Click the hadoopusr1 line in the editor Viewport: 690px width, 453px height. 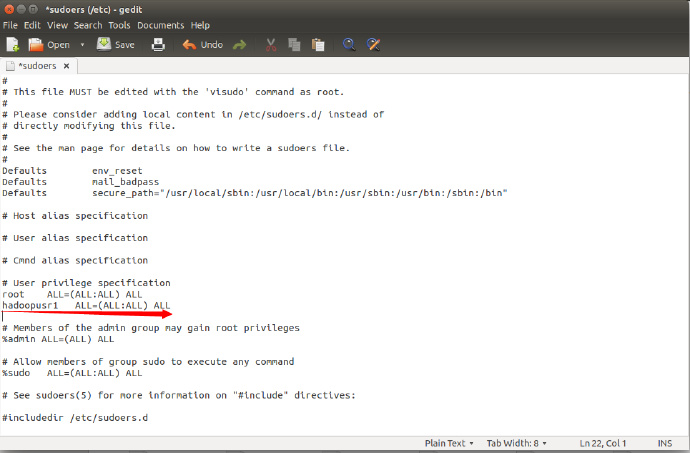tap(86, 305)
